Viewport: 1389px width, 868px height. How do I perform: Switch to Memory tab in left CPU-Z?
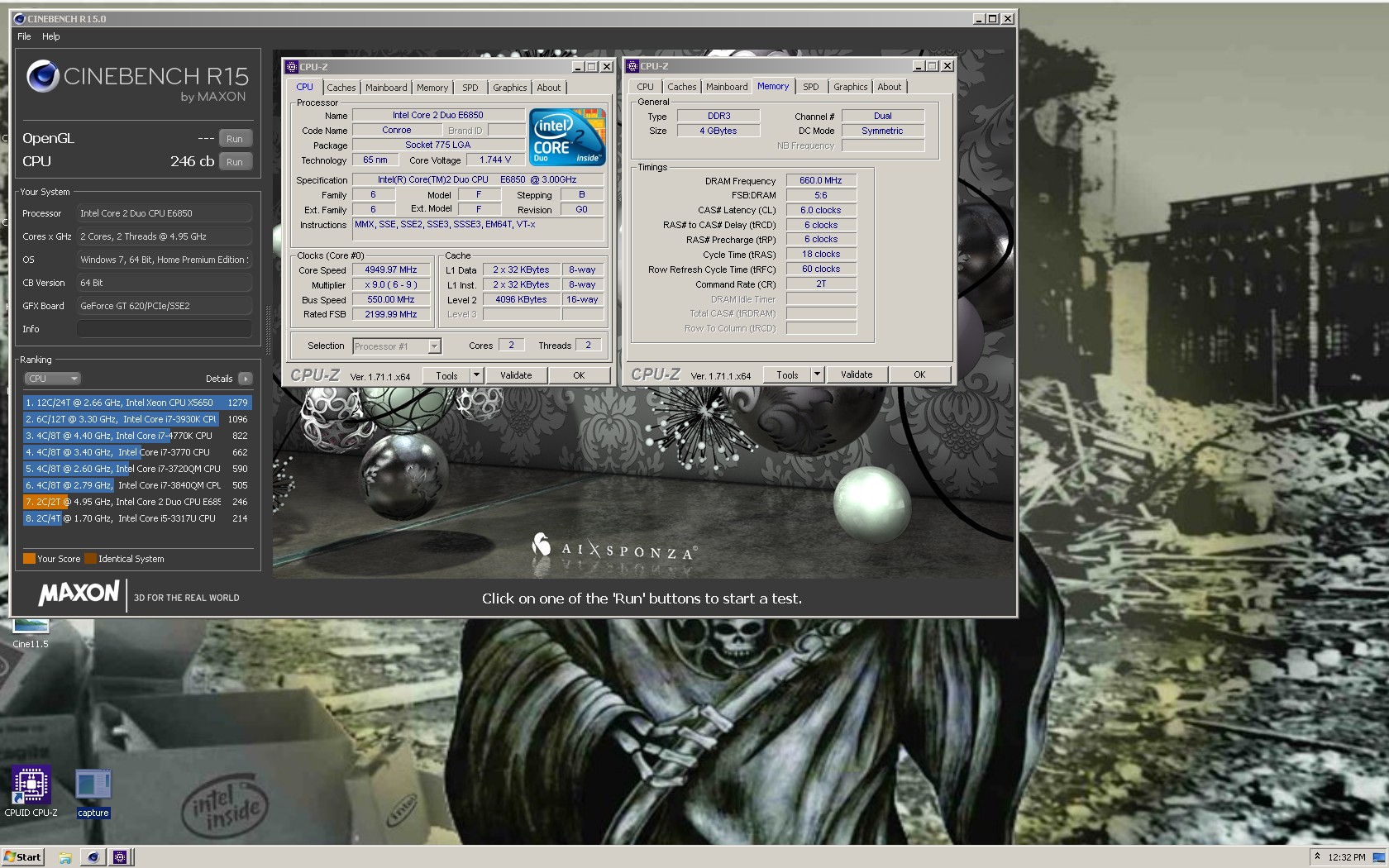click(432, 88)
